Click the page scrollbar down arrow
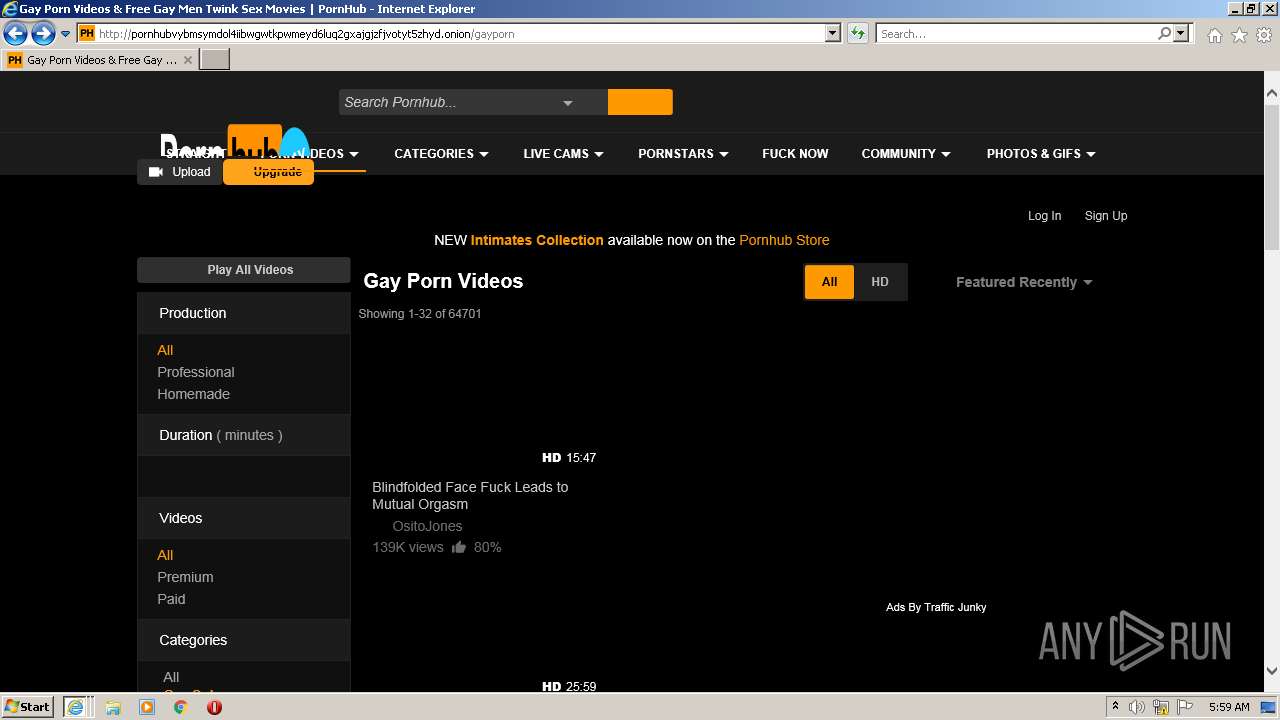Screen dimensions: 1280x720 click(1272, 671)
